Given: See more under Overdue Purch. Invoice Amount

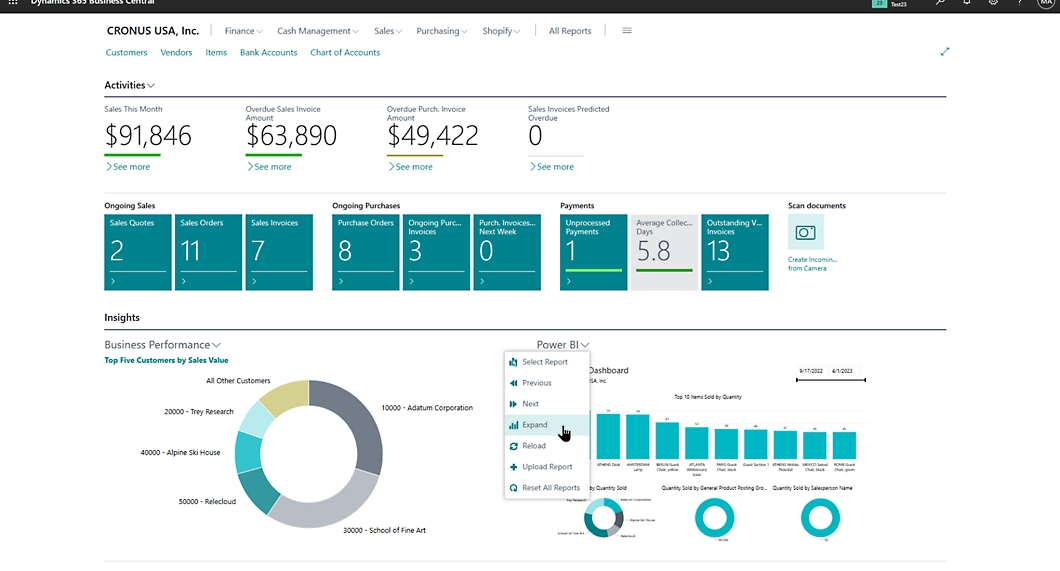Looking at the screenshot, I should pyautogui.click(x=410, y=167).
